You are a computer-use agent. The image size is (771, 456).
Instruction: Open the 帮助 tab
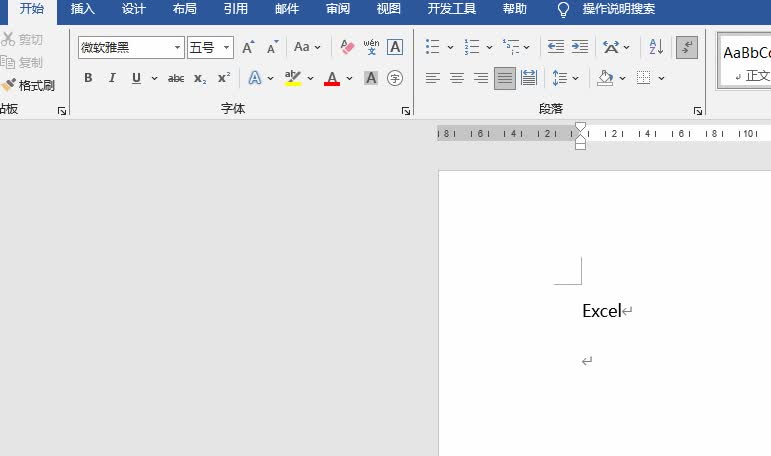tap(515, 9)
